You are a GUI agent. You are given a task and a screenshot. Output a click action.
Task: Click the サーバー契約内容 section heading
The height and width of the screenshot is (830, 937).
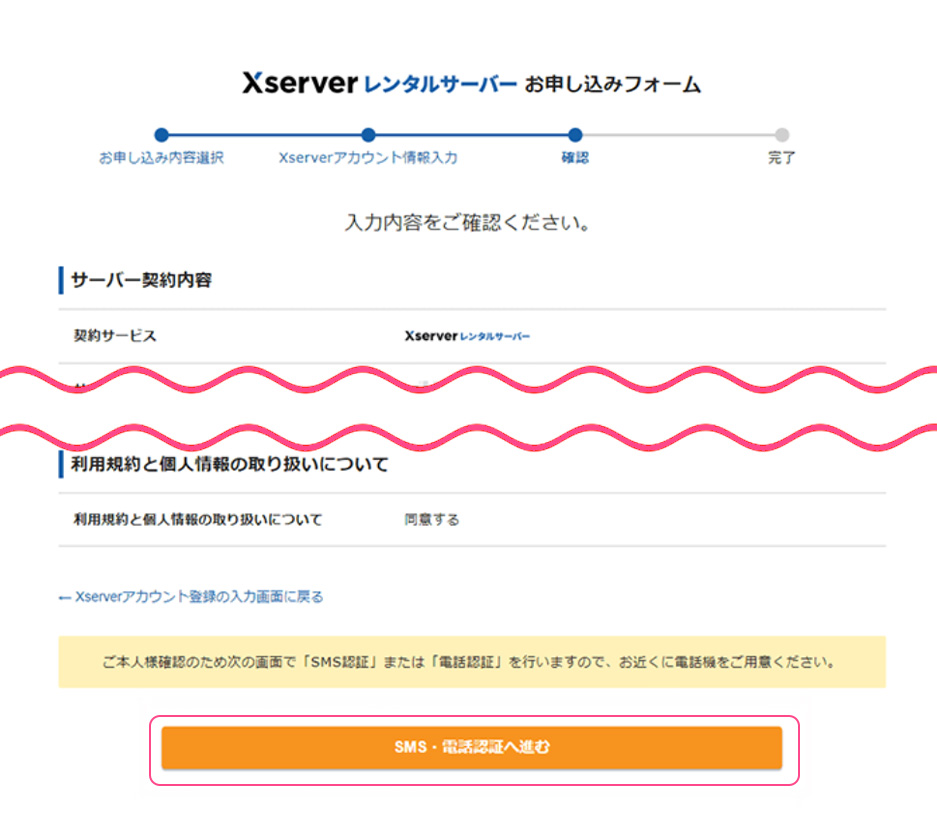[142, 280]
